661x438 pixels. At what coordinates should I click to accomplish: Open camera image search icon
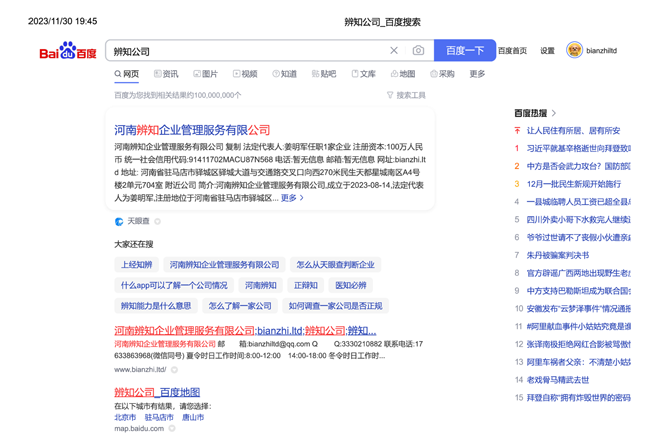coord(418,51)
